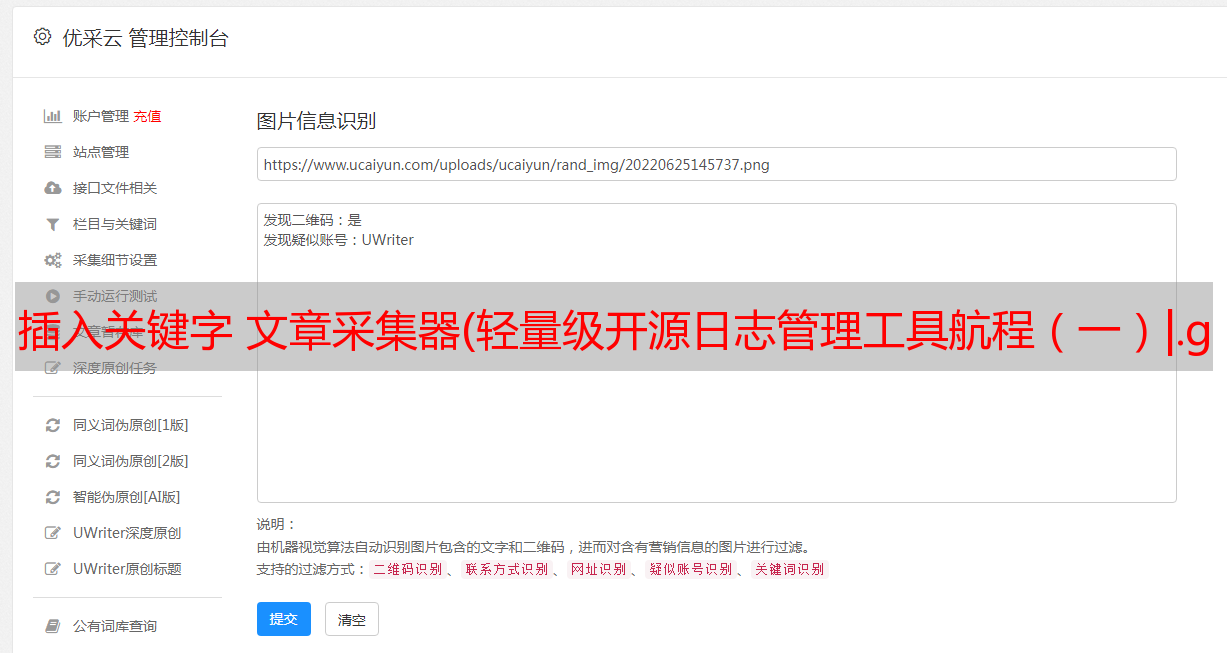Click the 关键词识别 filter tag
The width and height of the screenshot is (1227, 653).
click(x=790, y=569)
